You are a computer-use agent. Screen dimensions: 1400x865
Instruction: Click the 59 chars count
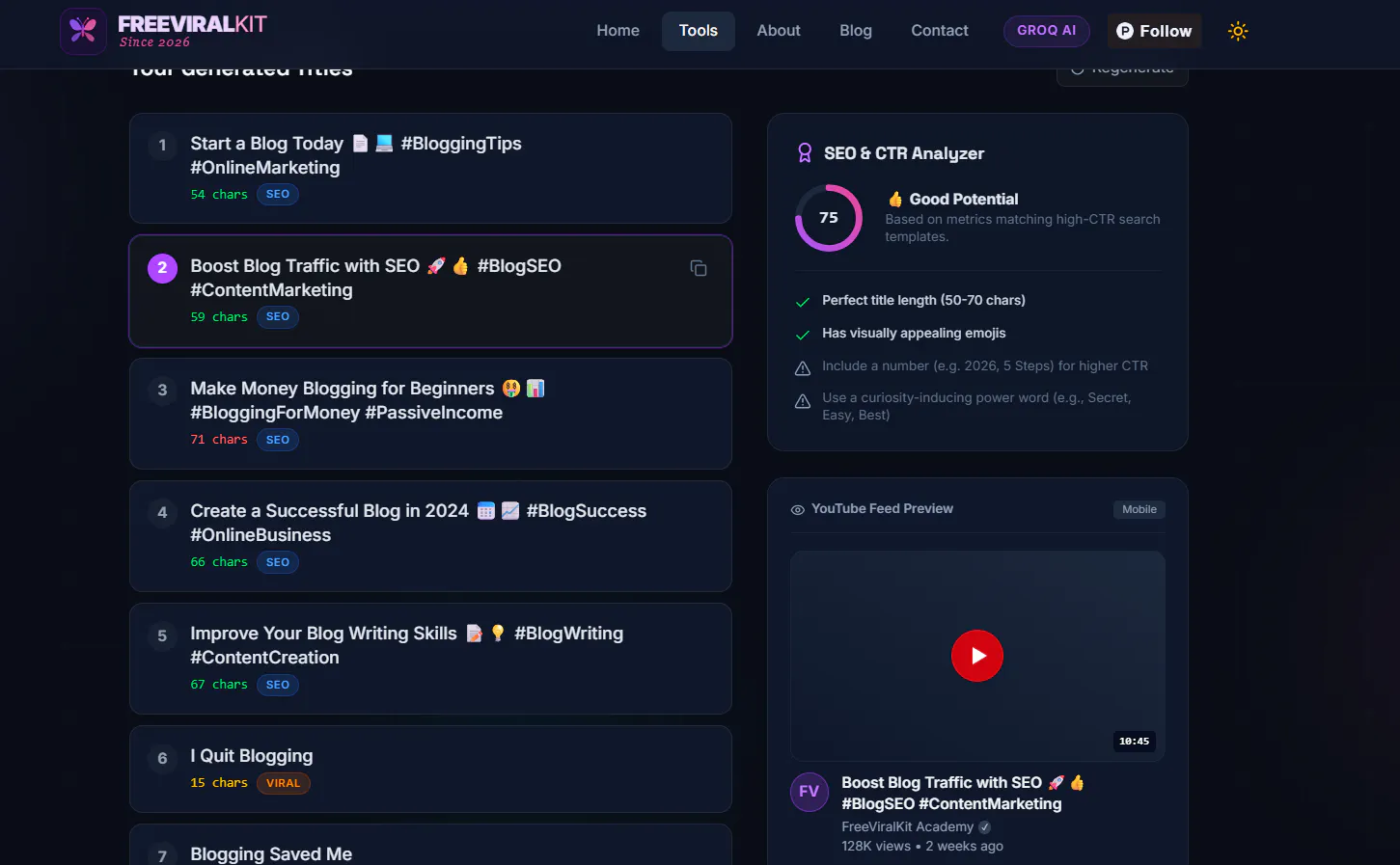pos(219,316)
